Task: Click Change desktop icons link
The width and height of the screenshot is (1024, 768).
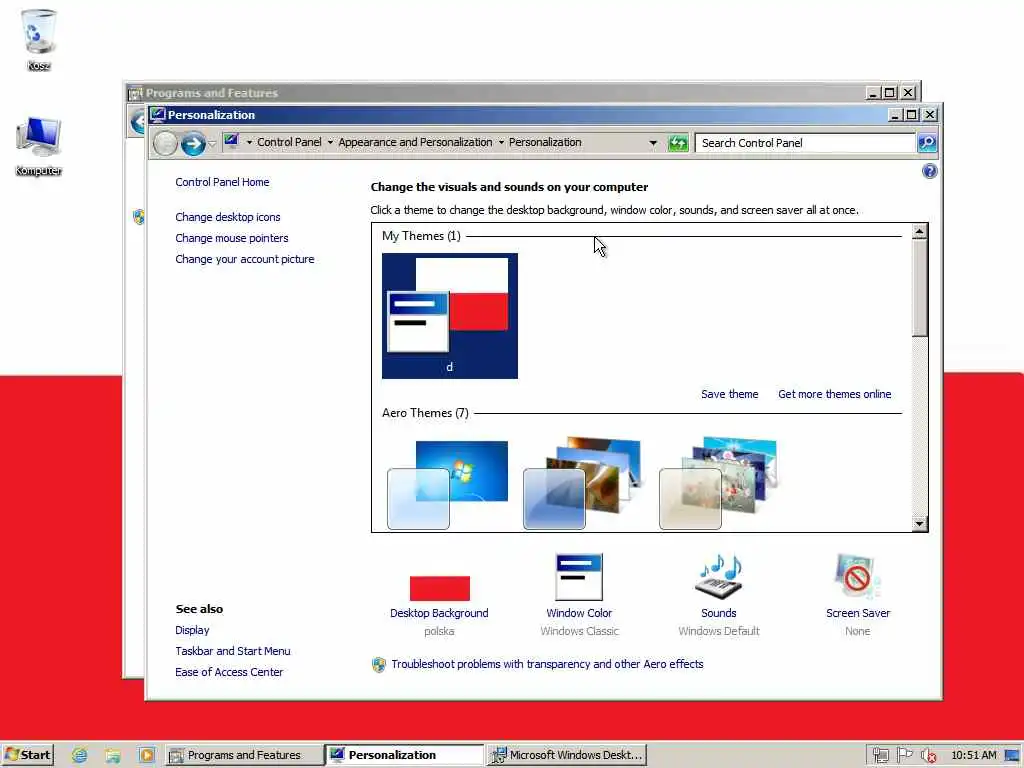Action: 227,217
